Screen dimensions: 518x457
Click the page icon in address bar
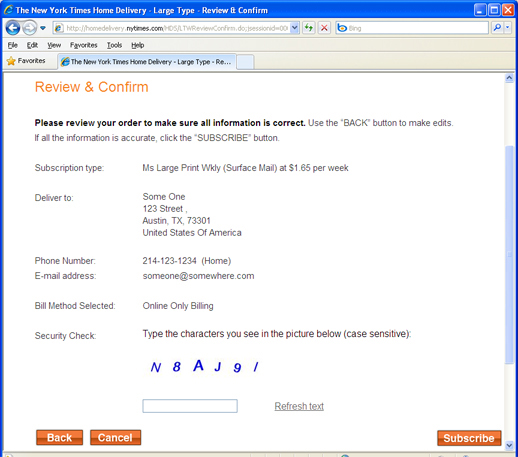59,28
